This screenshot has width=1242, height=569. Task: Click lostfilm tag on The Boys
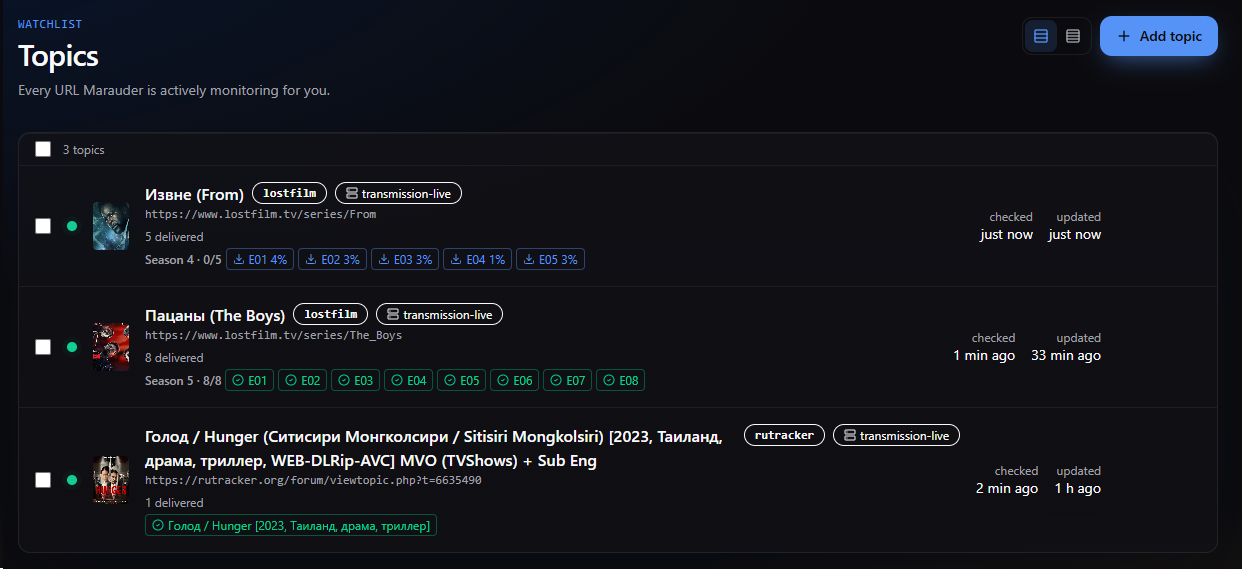click(x=331, y=314)
